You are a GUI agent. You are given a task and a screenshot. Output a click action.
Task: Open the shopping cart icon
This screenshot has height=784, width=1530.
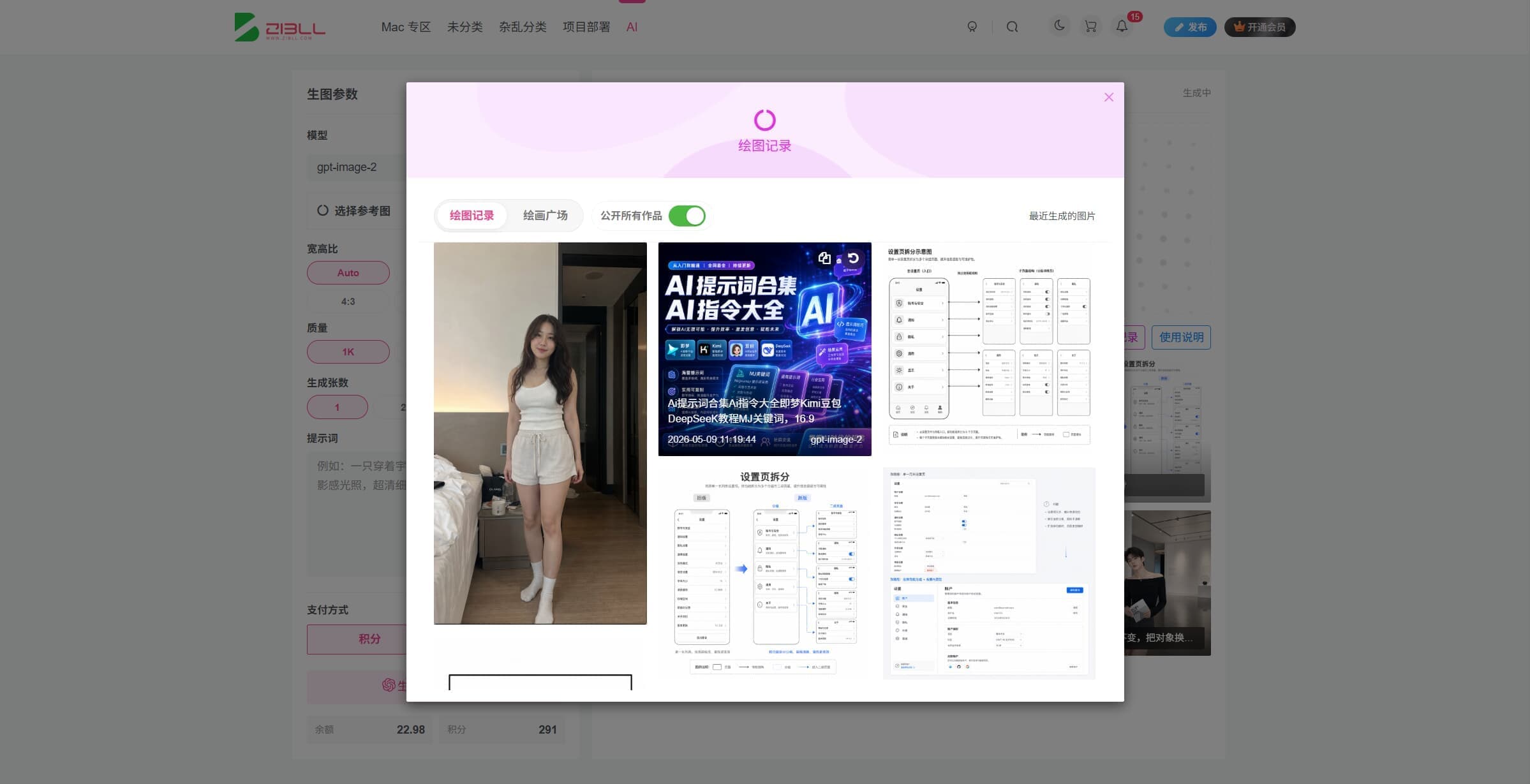1090,27
